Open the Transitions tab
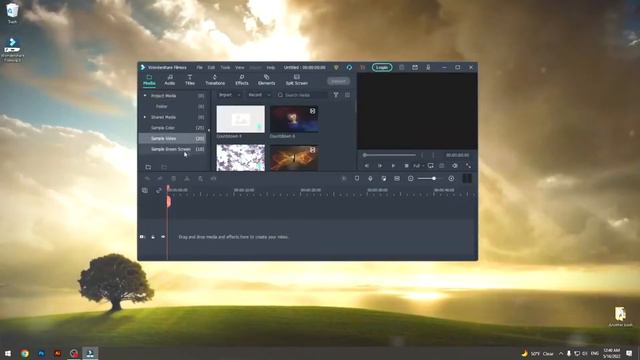This screenshot has height=360, width=640. click(215, 80)
